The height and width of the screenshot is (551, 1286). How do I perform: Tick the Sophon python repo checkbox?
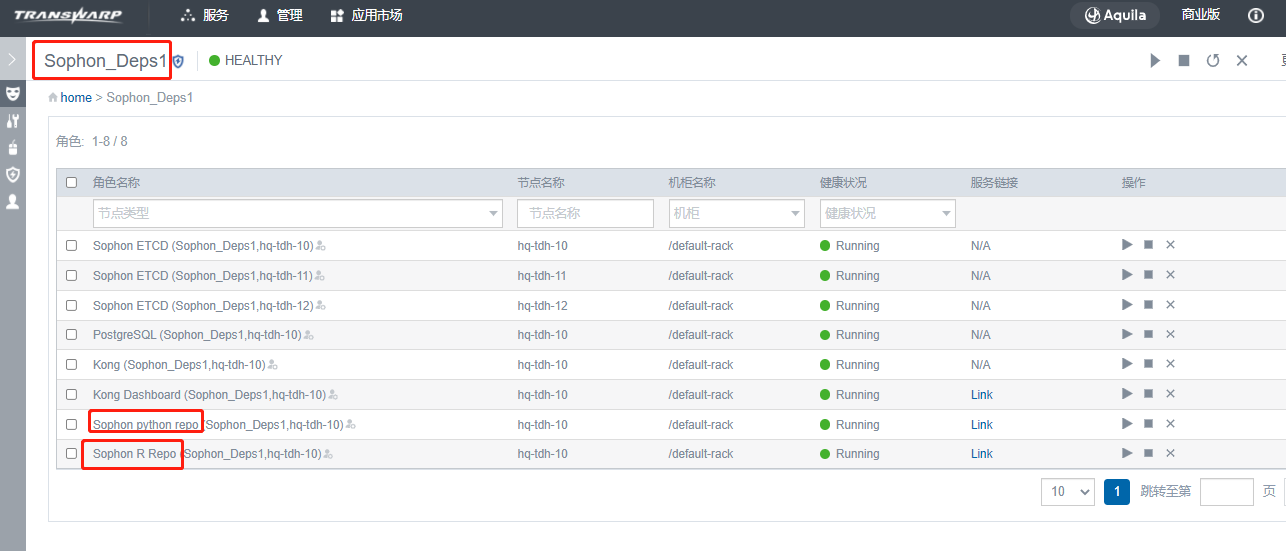(71, 425)
